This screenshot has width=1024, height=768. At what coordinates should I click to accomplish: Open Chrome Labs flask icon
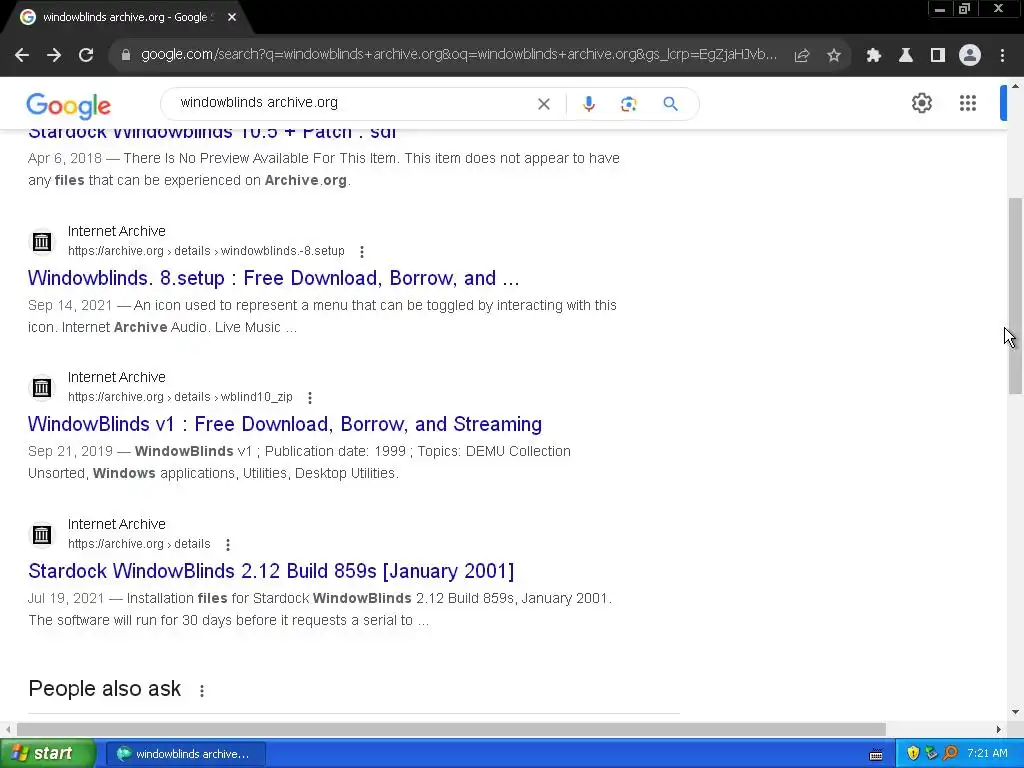(905, 56)
